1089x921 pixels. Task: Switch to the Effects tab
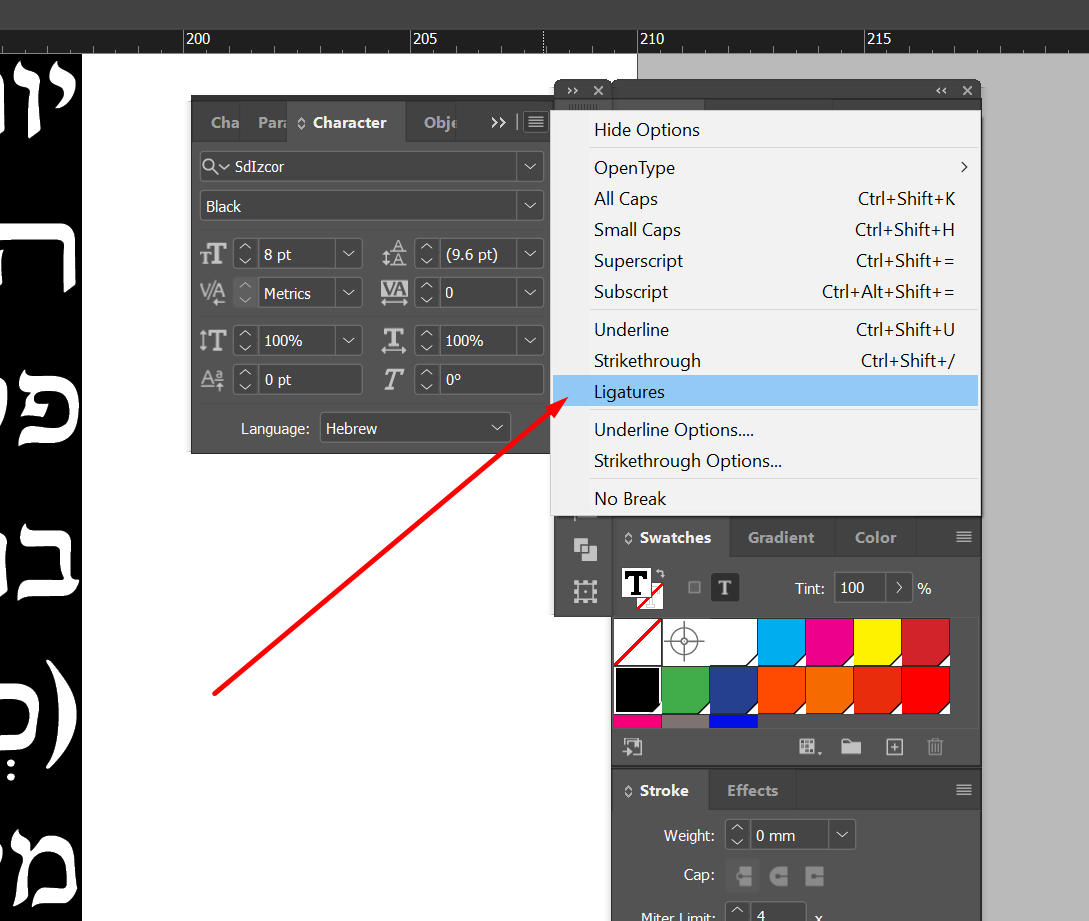tap(752, 790)
